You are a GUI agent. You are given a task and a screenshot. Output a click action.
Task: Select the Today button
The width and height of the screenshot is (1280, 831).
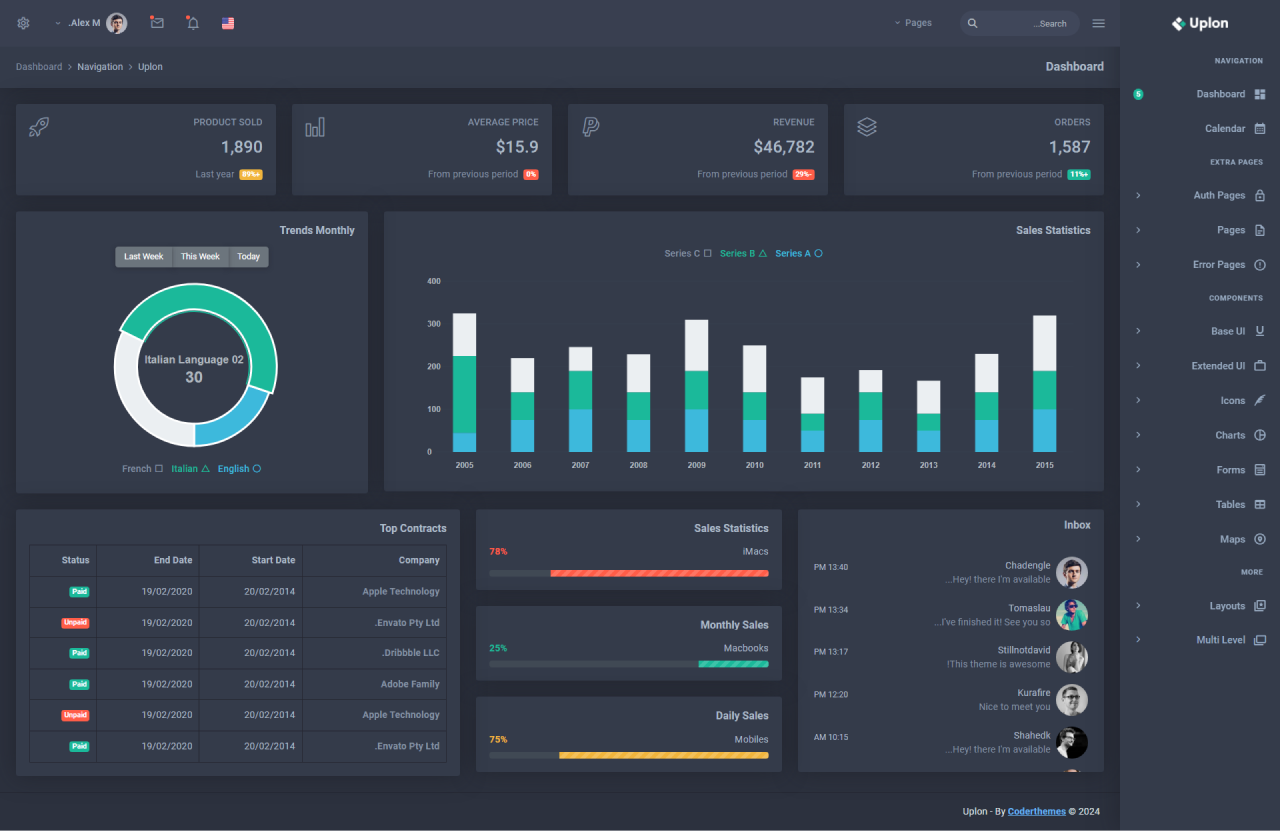(x=249, y=257)
